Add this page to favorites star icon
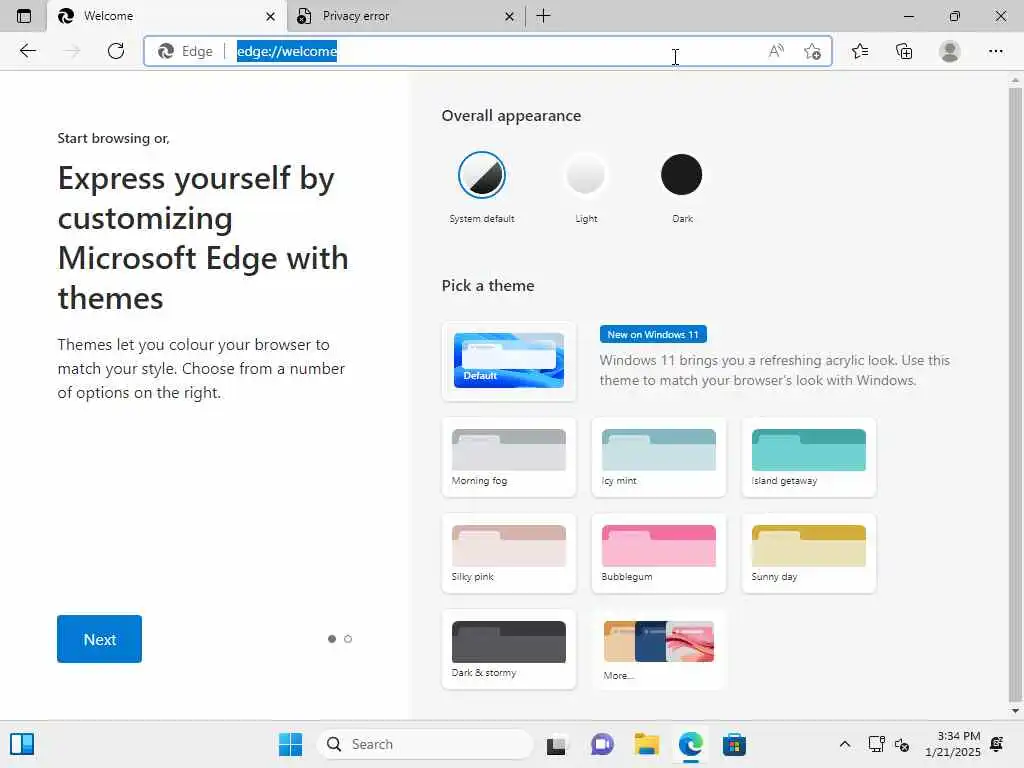Viewport: 1024px width, 768px height. point(812,51)
